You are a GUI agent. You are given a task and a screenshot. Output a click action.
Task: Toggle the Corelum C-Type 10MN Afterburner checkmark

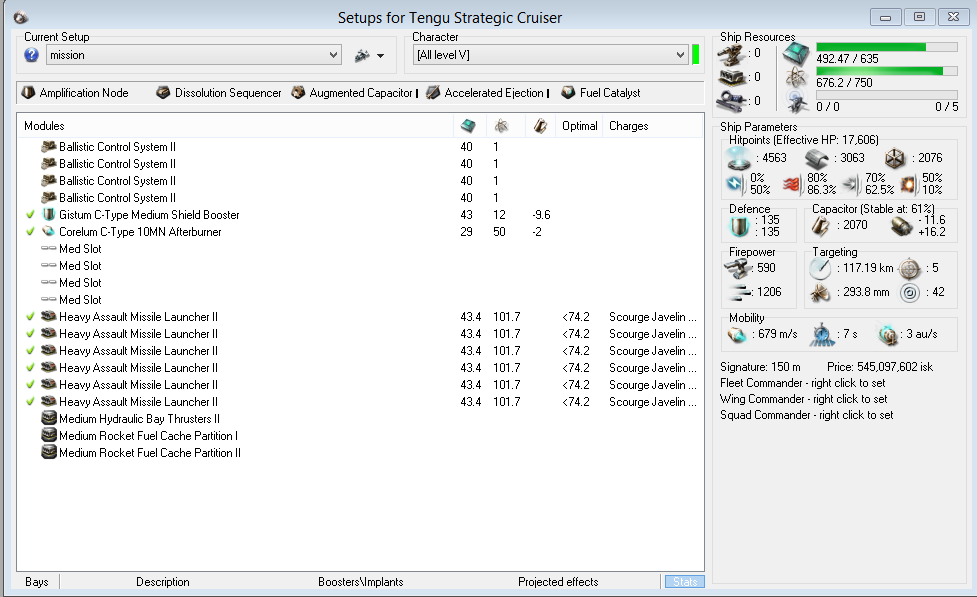tap(30, 232)
